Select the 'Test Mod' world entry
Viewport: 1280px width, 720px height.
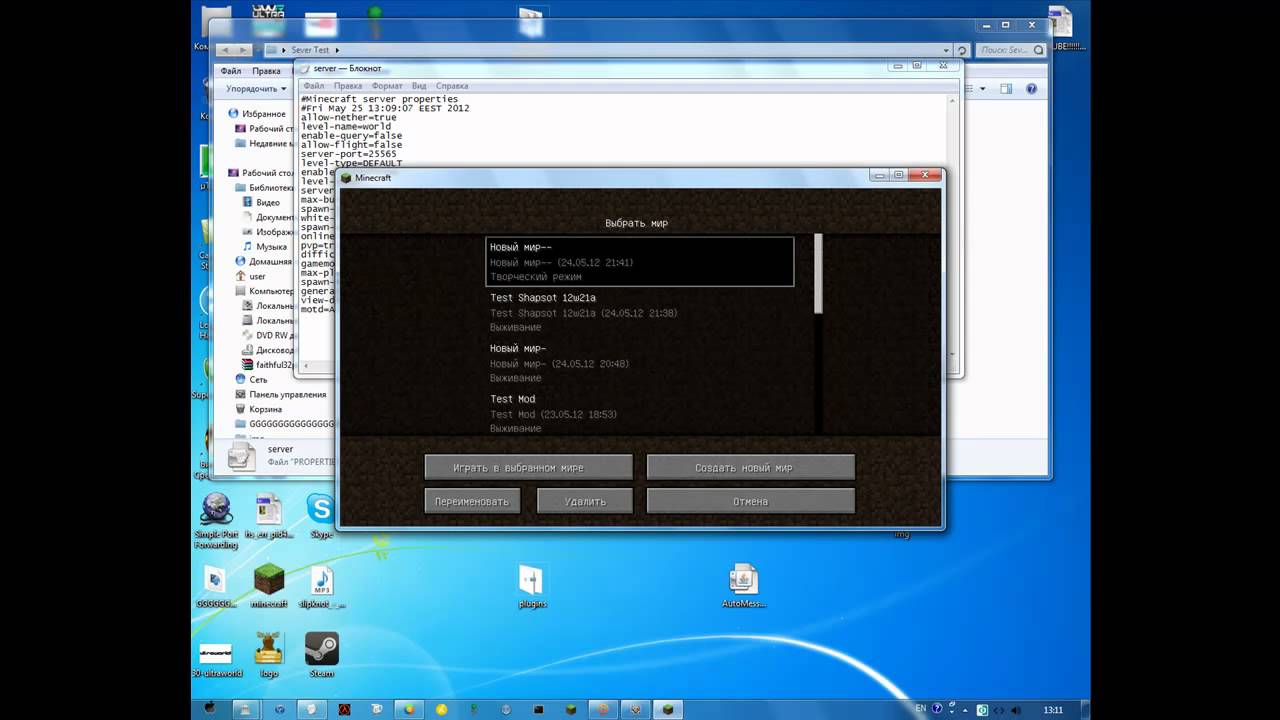[640, 413]
